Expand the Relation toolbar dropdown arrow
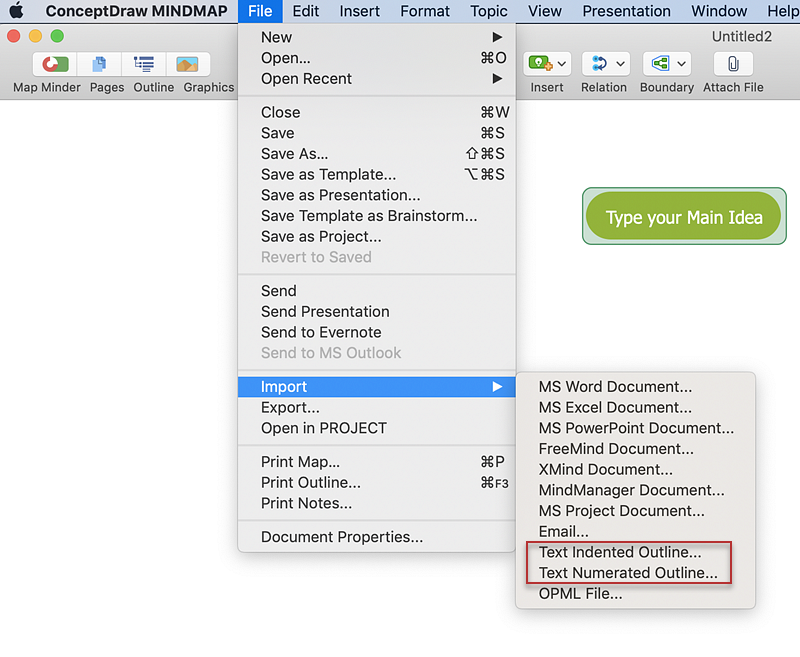Viewport: 800px width, 657px height. coord(620,64)
